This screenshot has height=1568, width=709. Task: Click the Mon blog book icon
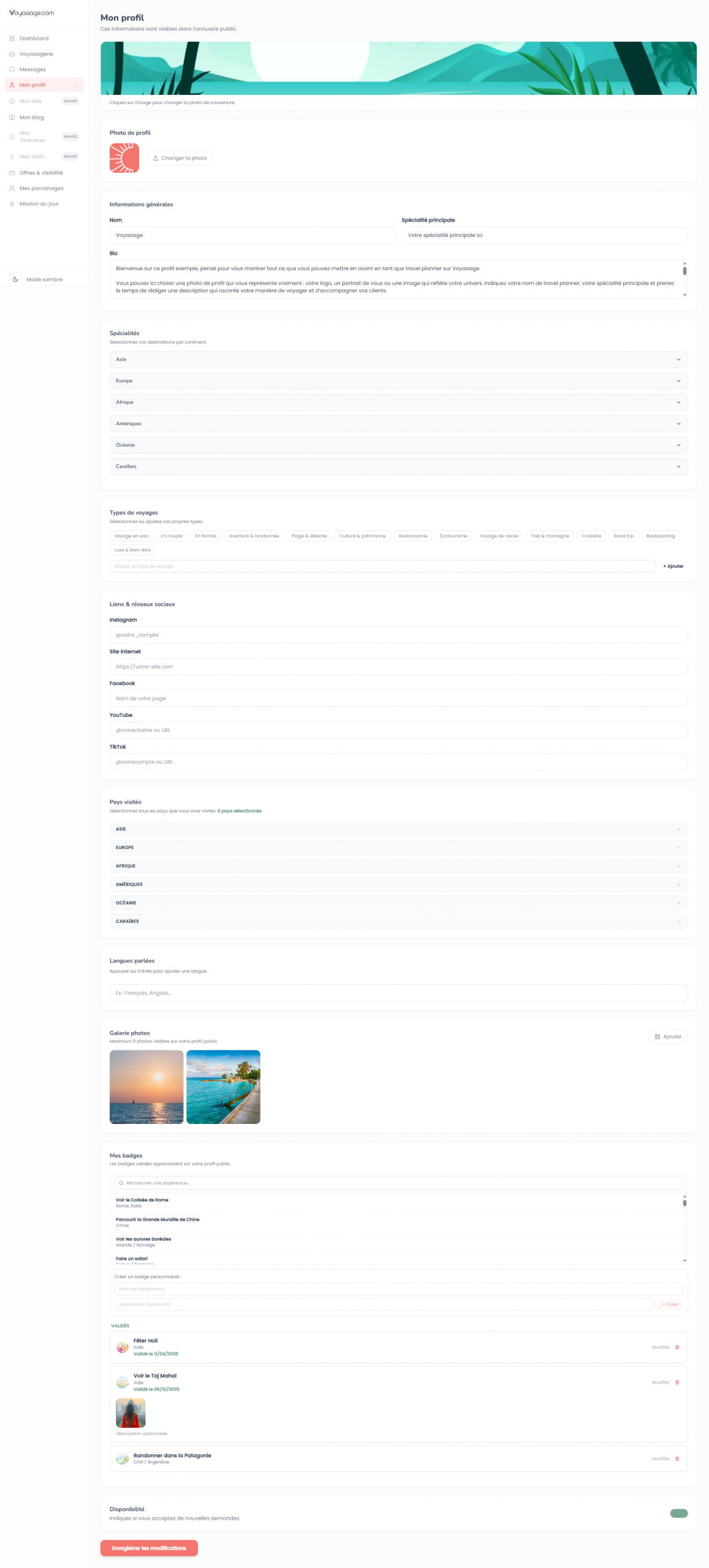point(12,118)
